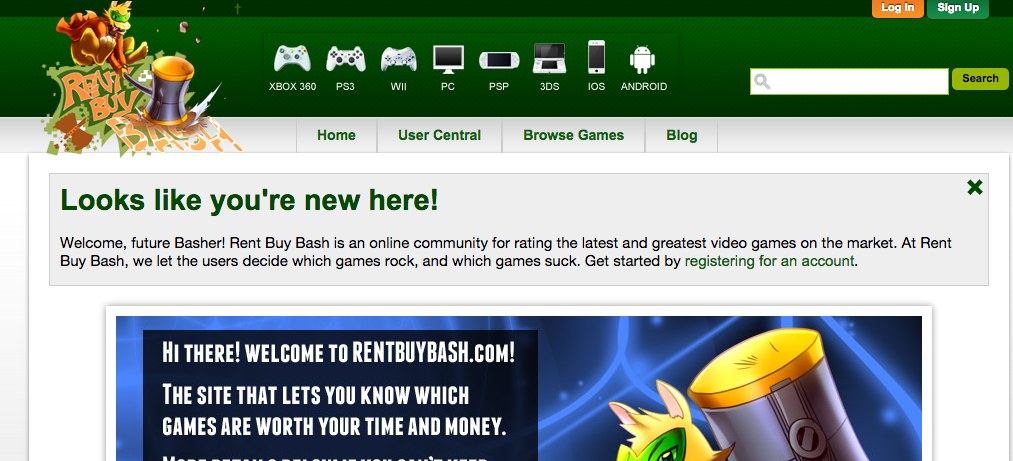Go to the User Central tab
1013x461 pixels.
(x=439, y=136)
